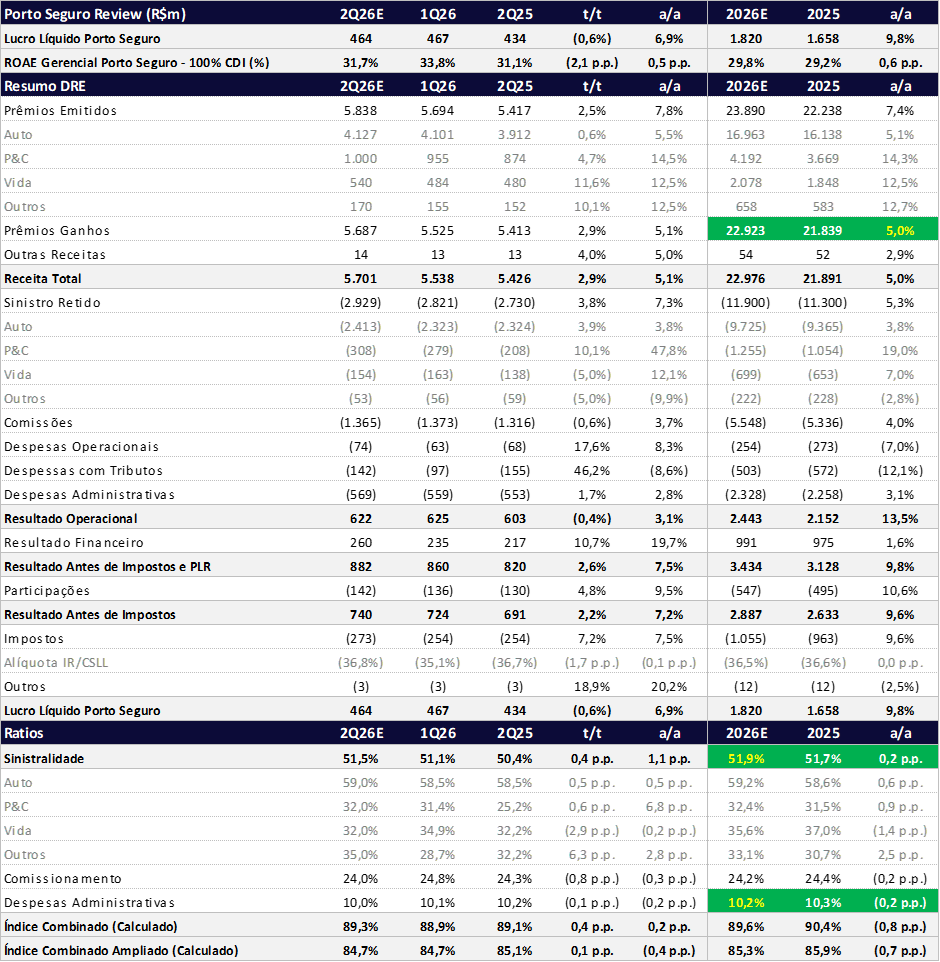The image size is (940, 962).
Task: Click the 'Despessas com Tributos' row label
Action: click(x=83, y=471)
